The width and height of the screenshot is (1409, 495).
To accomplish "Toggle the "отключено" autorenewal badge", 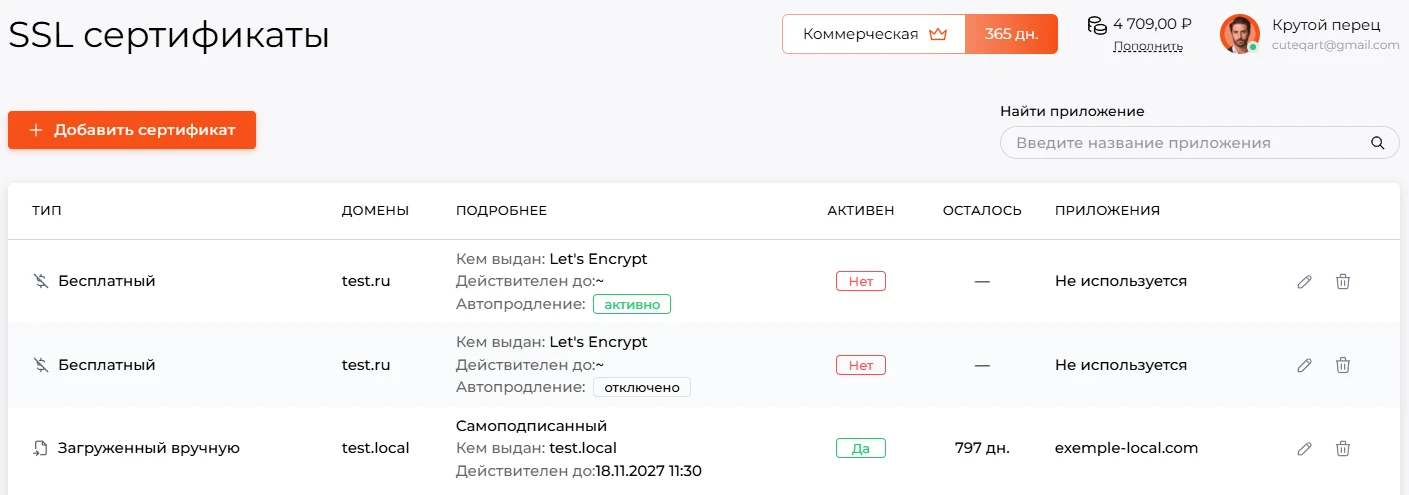I will click(641, 387).
